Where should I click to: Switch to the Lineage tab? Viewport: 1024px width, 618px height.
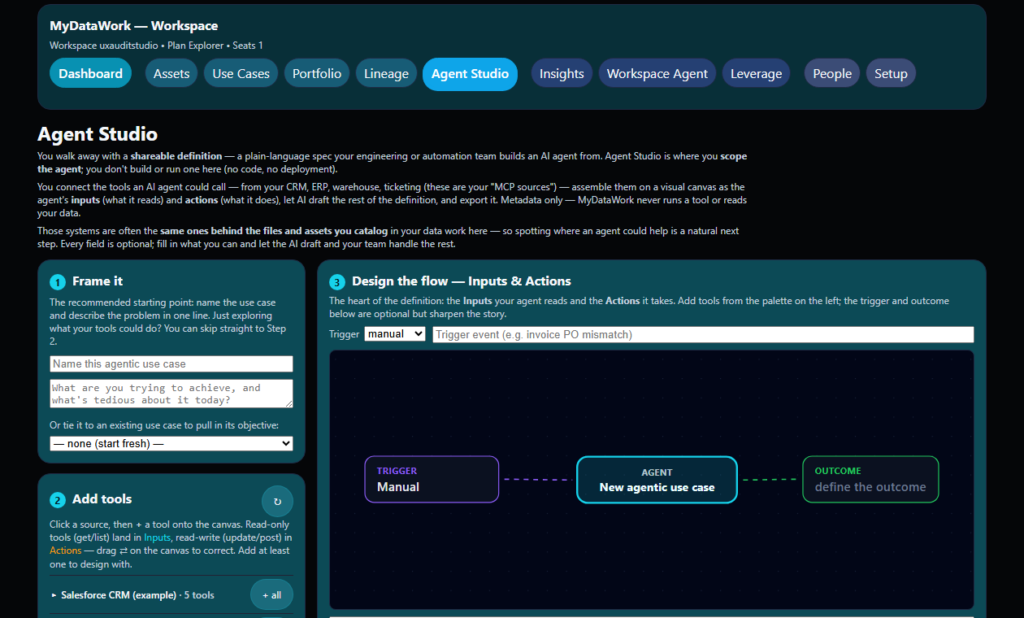pos(386,74)
